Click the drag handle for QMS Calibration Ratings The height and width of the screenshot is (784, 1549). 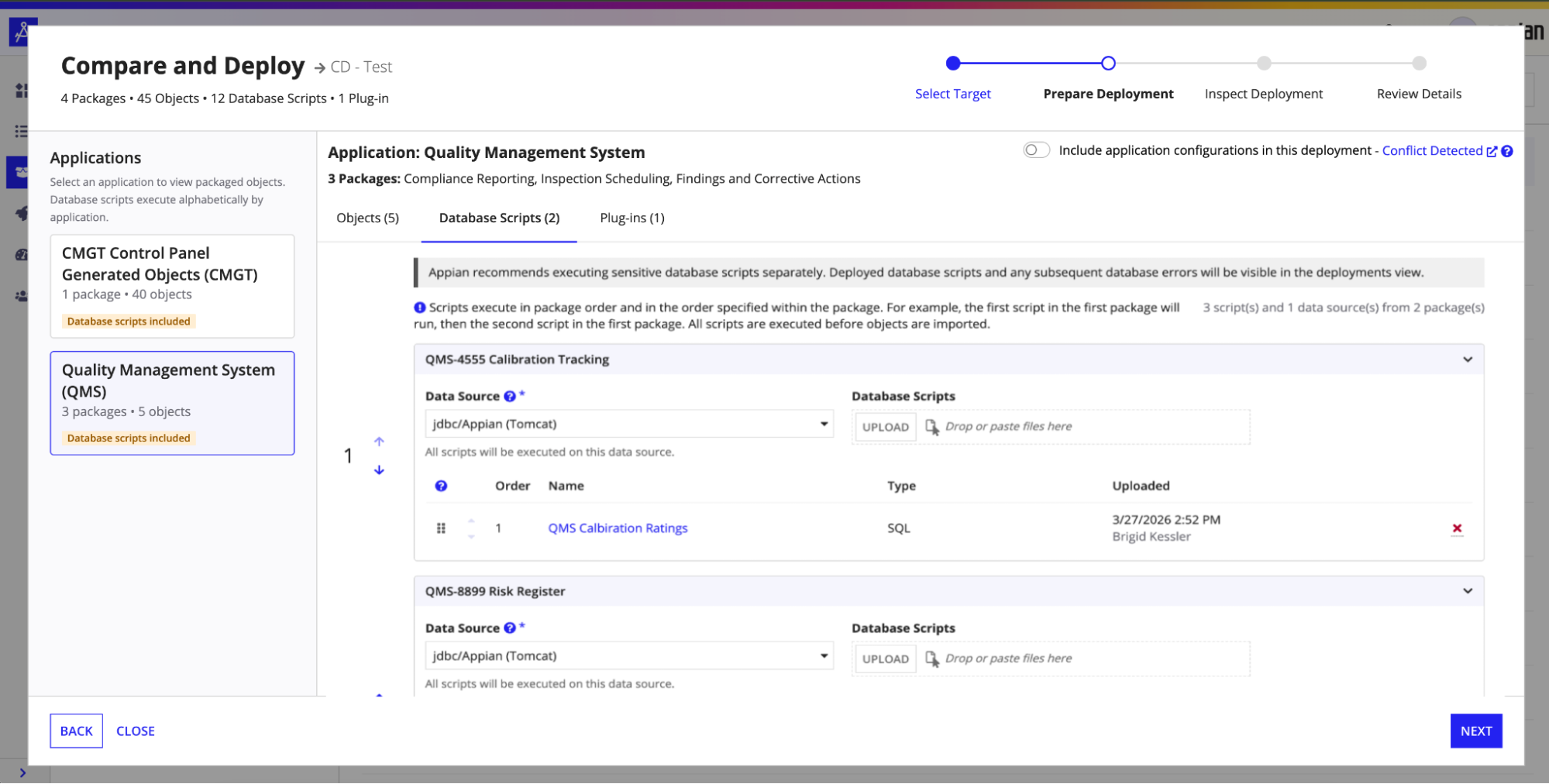(441, 528)
